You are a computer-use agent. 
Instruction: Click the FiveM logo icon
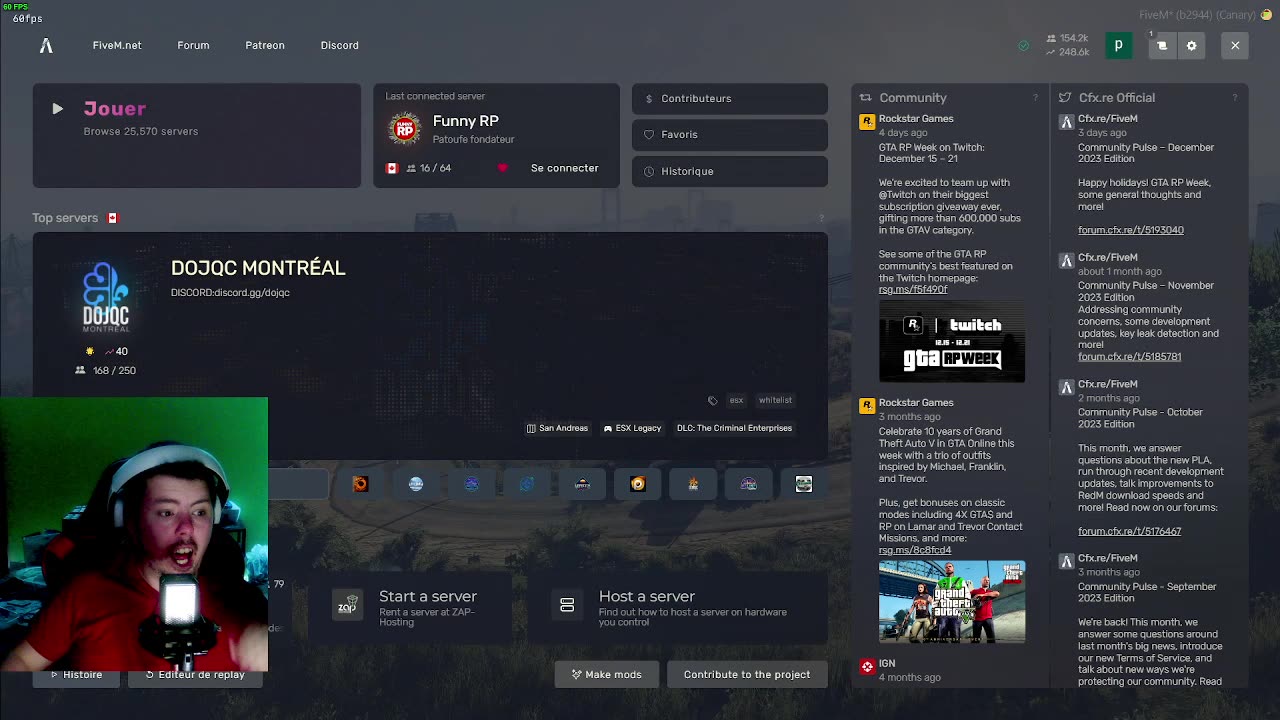46,45
